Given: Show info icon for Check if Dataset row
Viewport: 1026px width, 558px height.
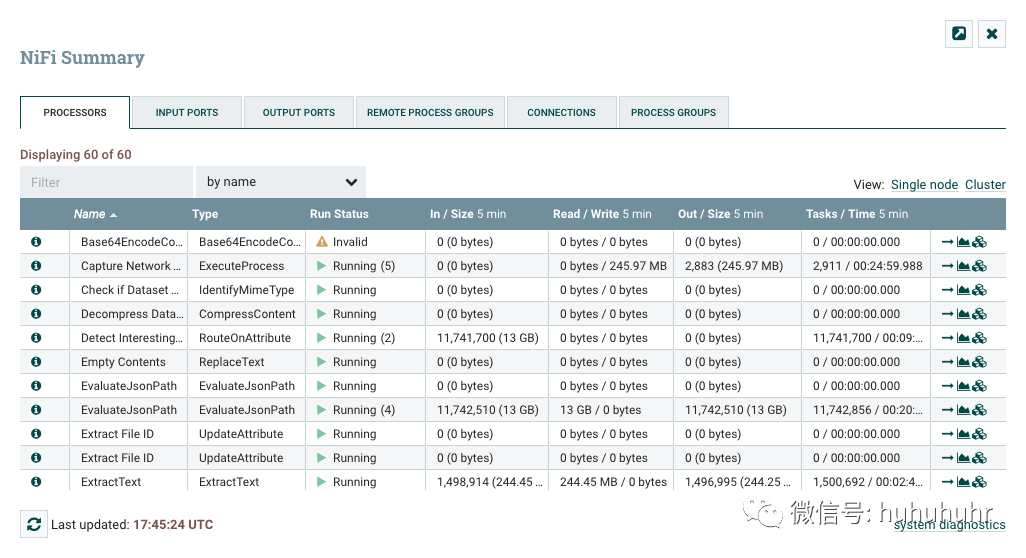Looking at the screenshot, I should (x=36, y=289).
